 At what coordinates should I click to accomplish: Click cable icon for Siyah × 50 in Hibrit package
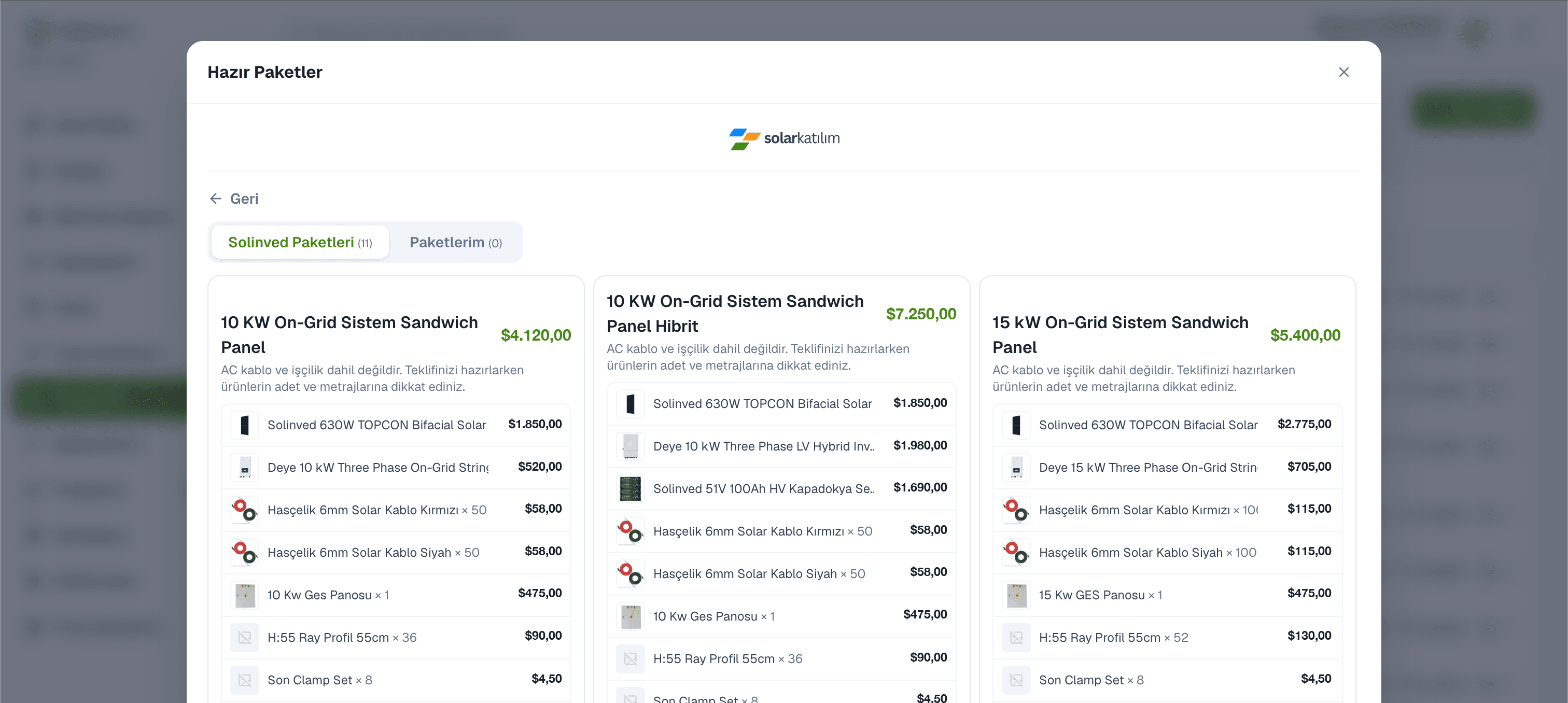631,573
